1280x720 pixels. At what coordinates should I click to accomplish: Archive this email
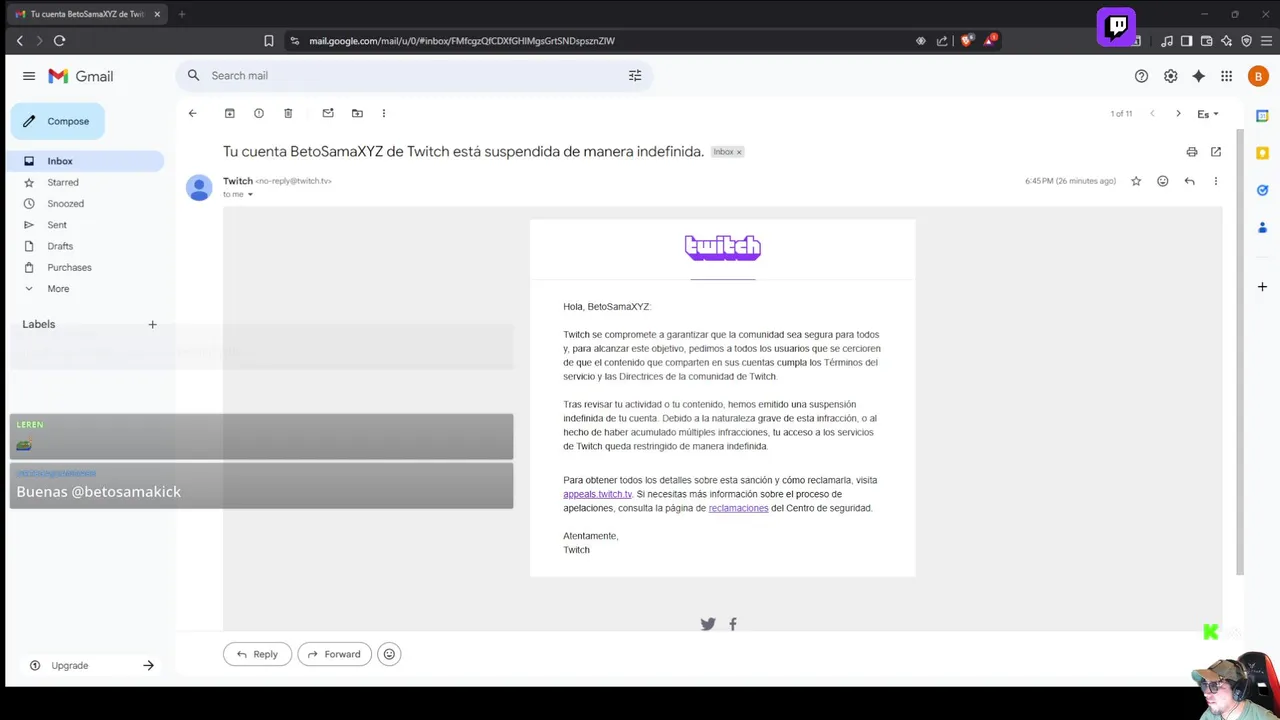(229, 113)
